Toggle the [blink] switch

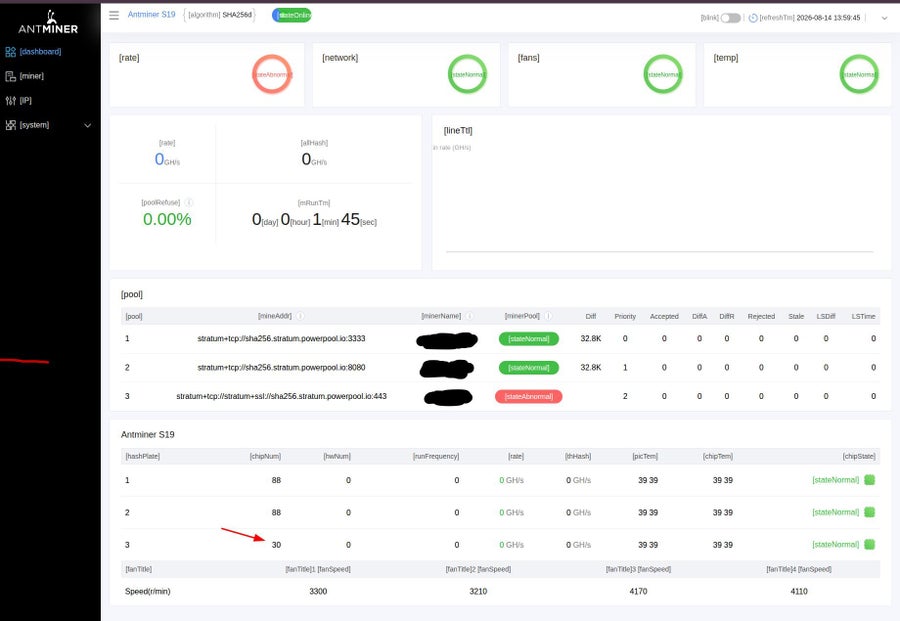731,18
